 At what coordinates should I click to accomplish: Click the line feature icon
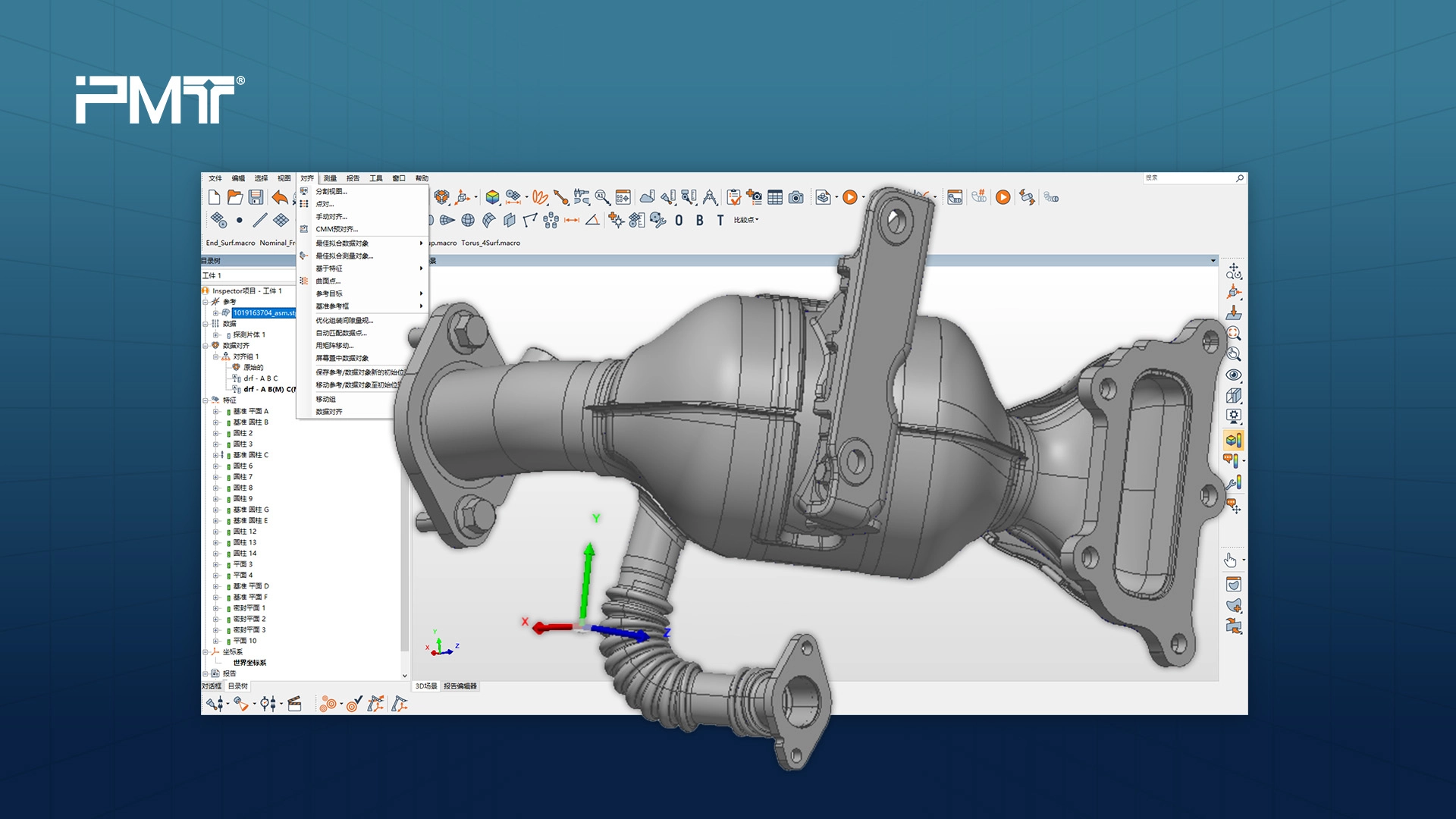pyautogui.click(x=260, y=220)
